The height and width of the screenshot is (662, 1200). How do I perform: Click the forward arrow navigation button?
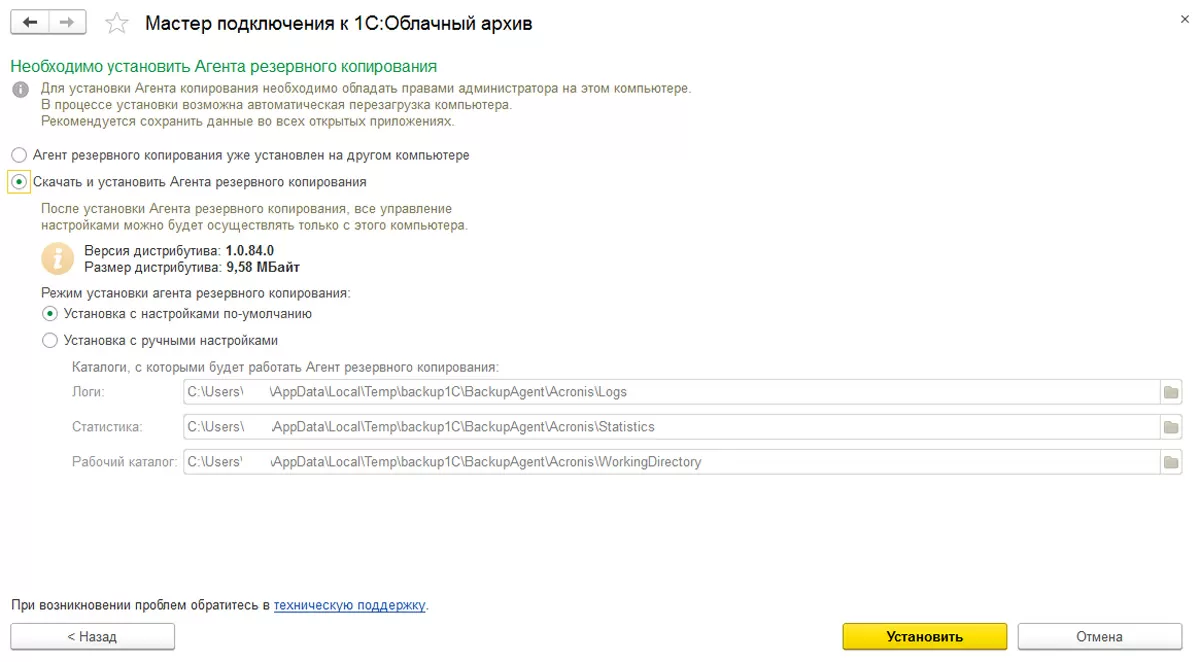tap(66, 22)
